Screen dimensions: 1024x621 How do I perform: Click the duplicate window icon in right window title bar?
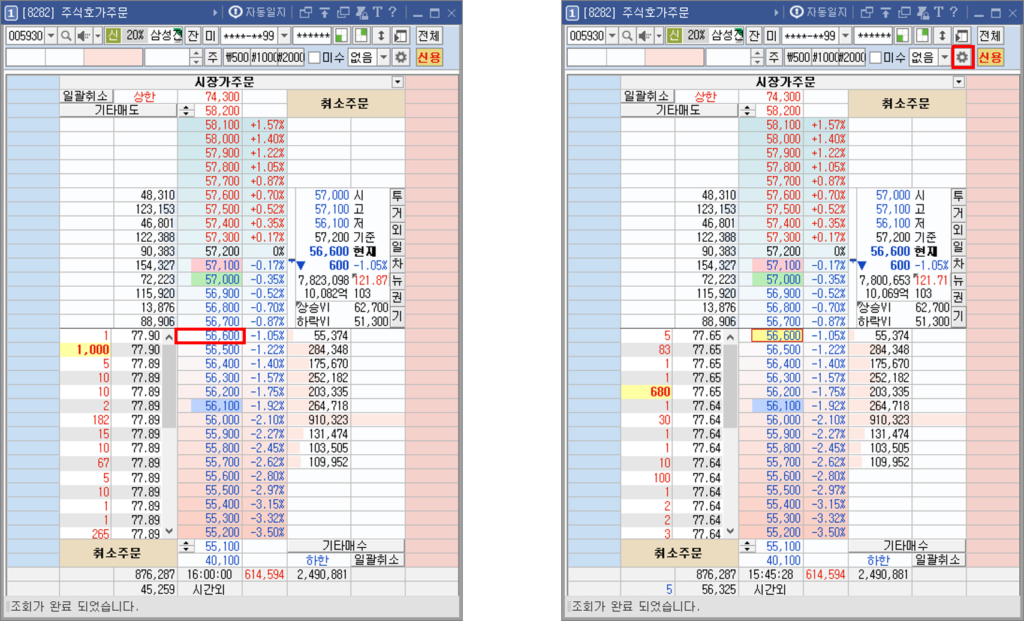click(904, 12)
